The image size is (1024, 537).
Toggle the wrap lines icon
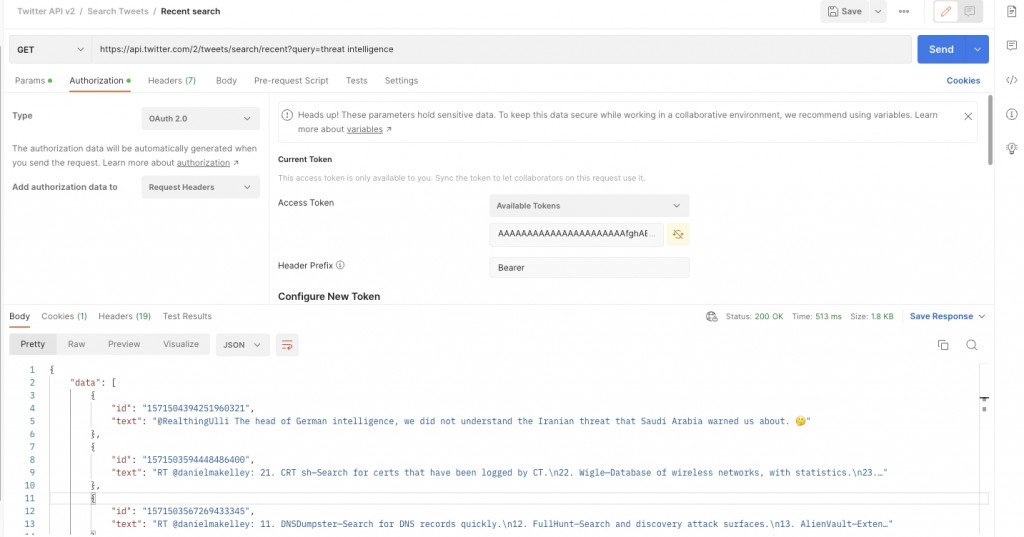coord(287,345)
